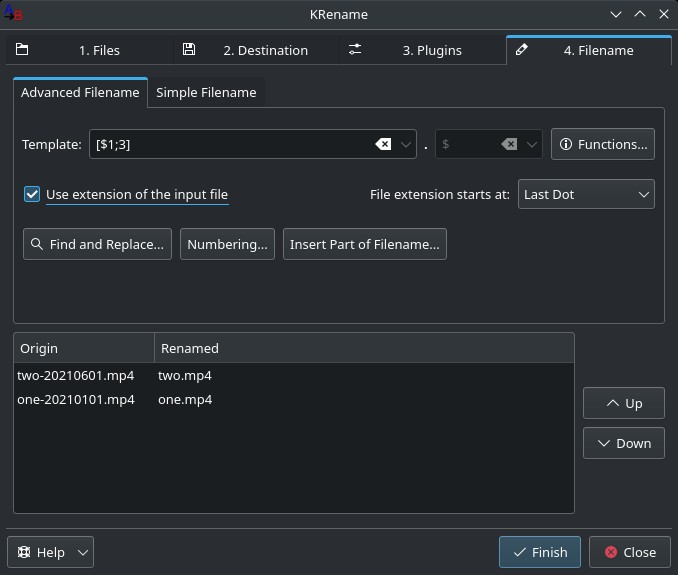Screen dimensions: 678x575
Task: Click the checkmark icon on Finish button
Action: pos(519,552)
